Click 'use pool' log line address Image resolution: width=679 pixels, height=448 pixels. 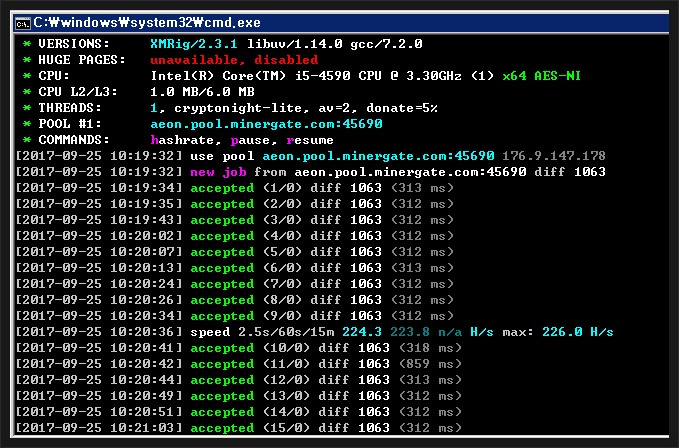(378, 156)
